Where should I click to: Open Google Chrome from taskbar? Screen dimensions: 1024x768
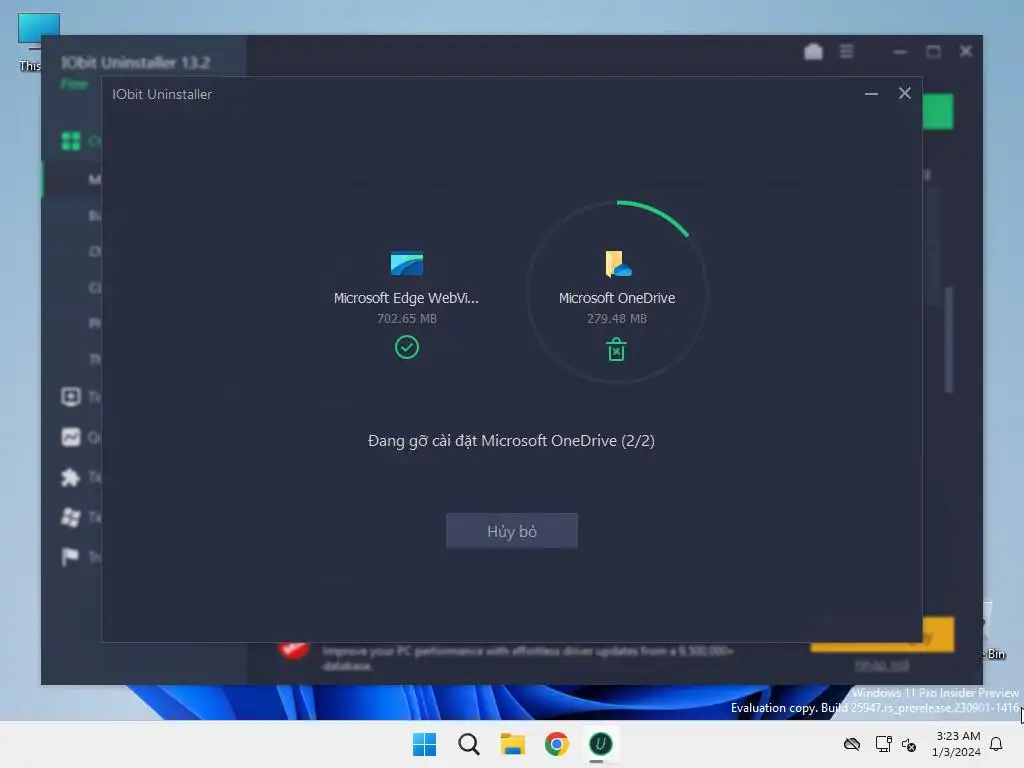[556, 744]
